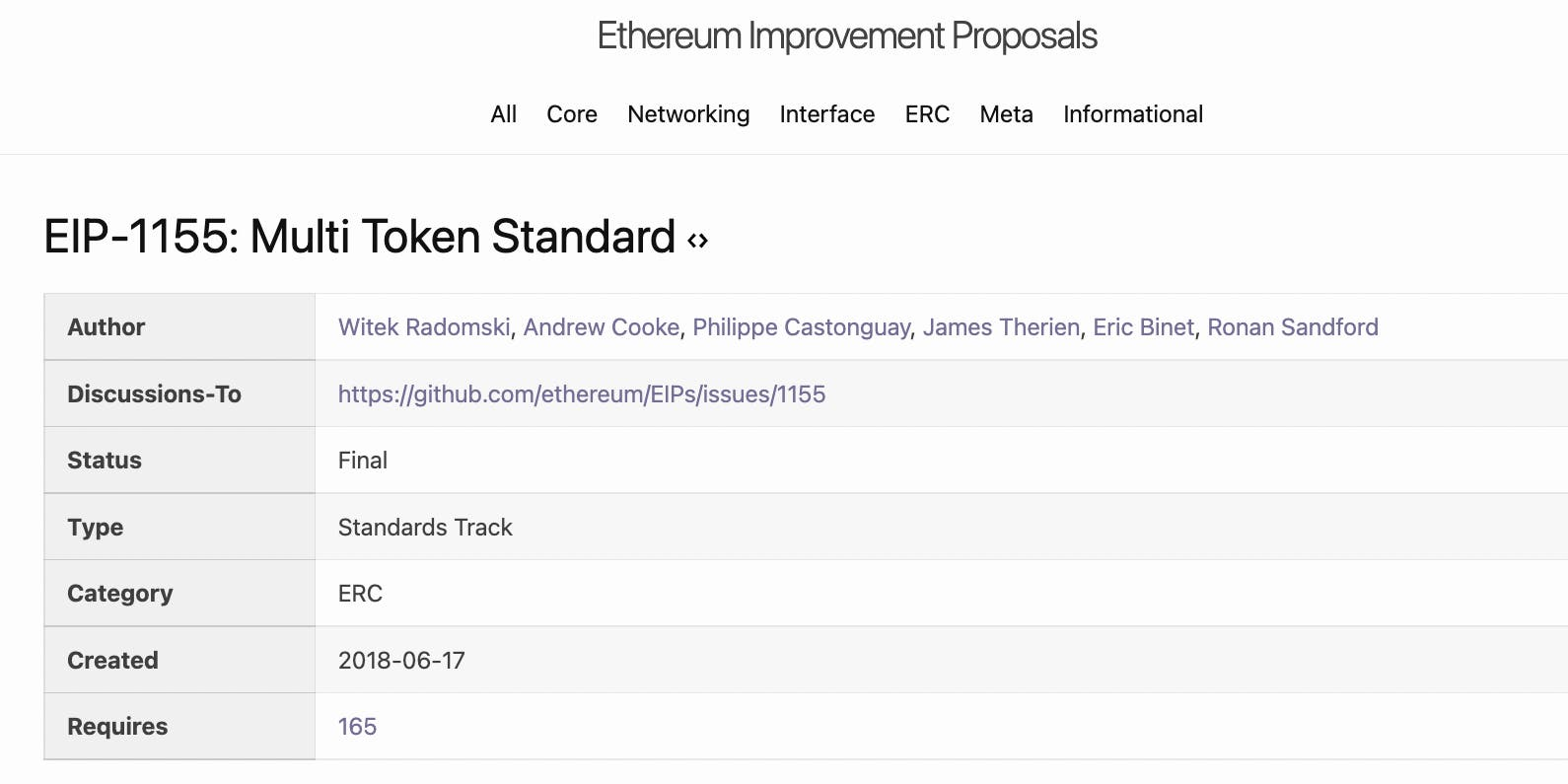Click the EIP-1155 Multi Token Standard heading

click(x=359, y=238)
